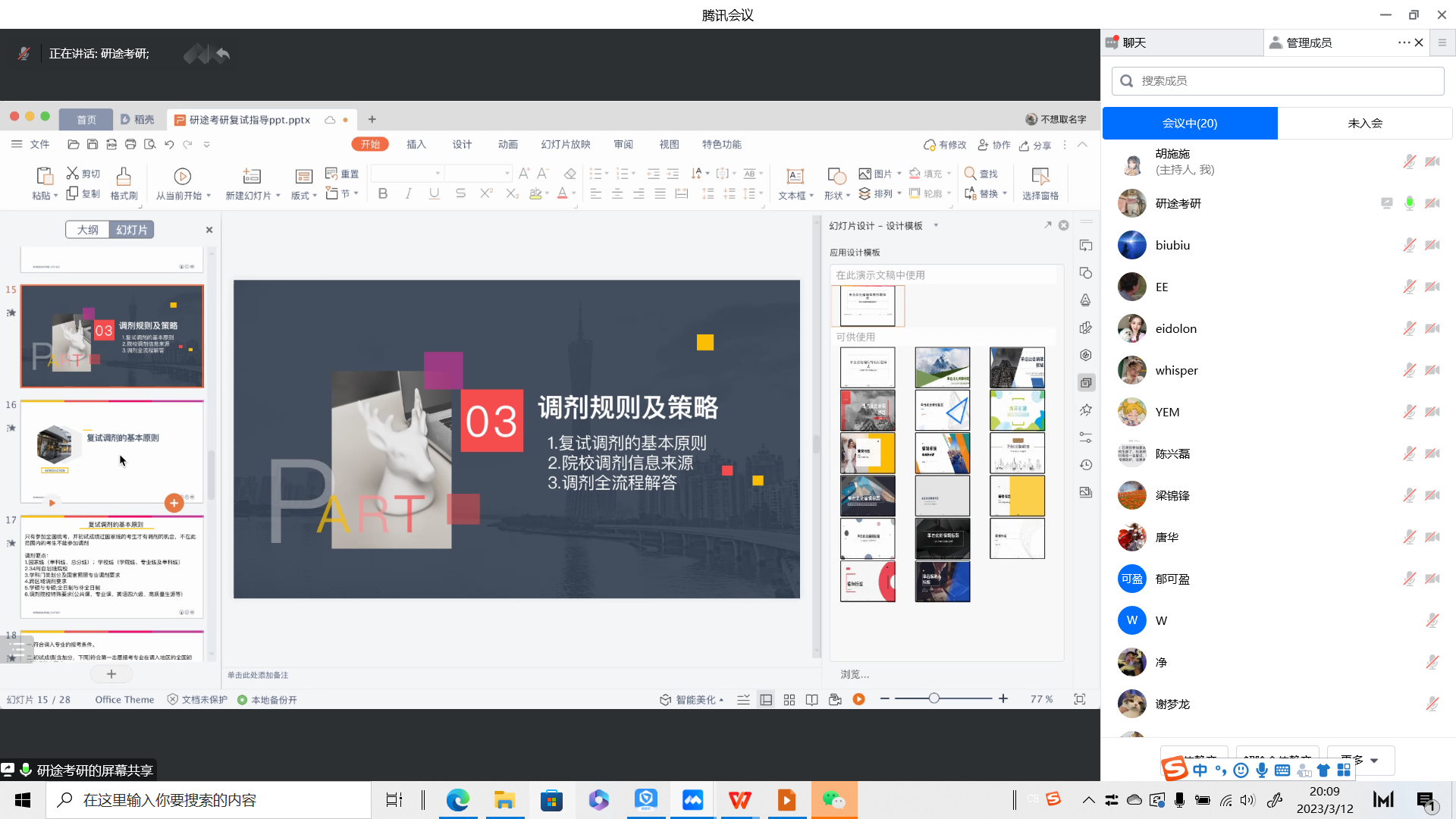This screenshot has height=819, width=1456.
Task: Open the 插入 ribbon tab
Action: 416,144
